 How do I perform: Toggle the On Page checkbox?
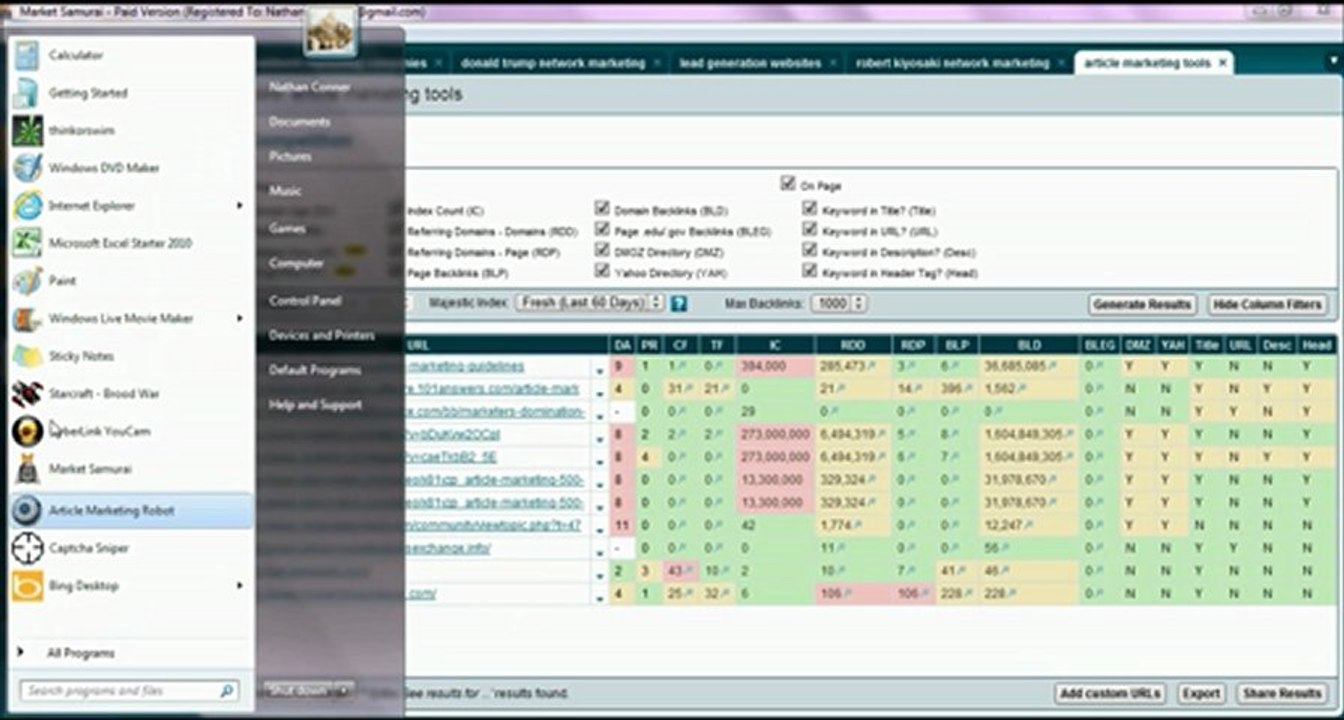point(788,185)
